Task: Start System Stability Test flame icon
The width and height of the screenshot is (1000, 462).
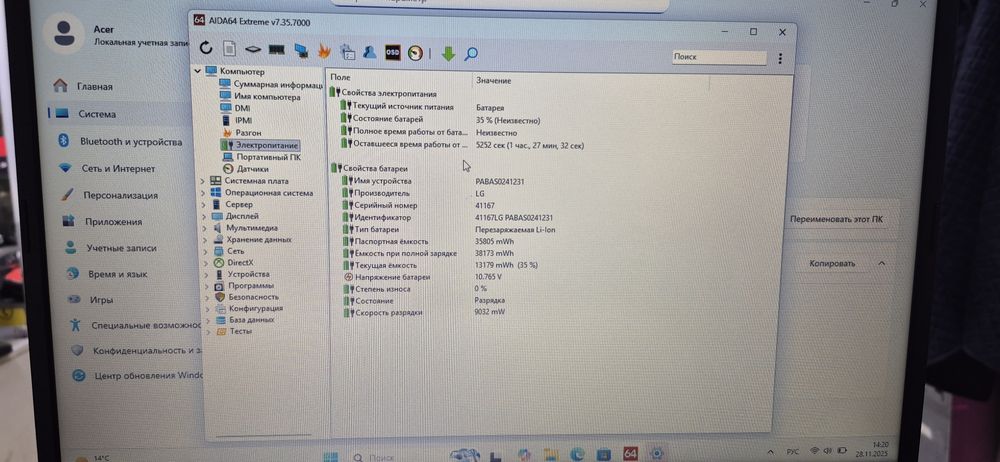Action: click(324, 51)
